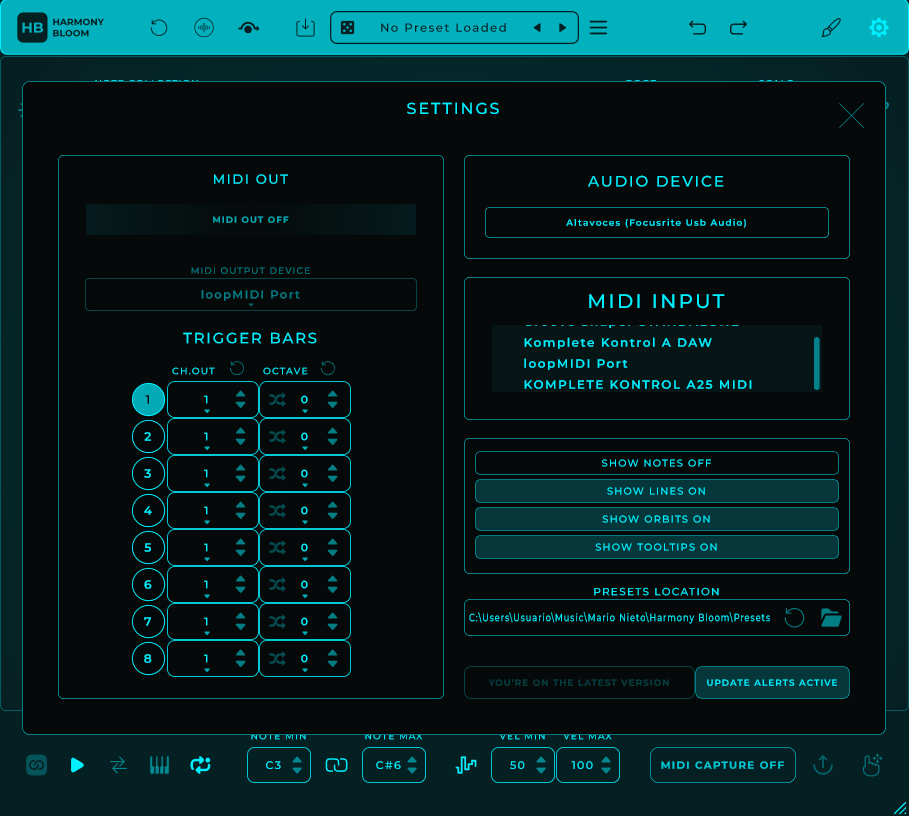This screenshot has width=909, height=816.
Task: Toggle SHOW TOOLTIPS ON button
Action: point(656,547)
